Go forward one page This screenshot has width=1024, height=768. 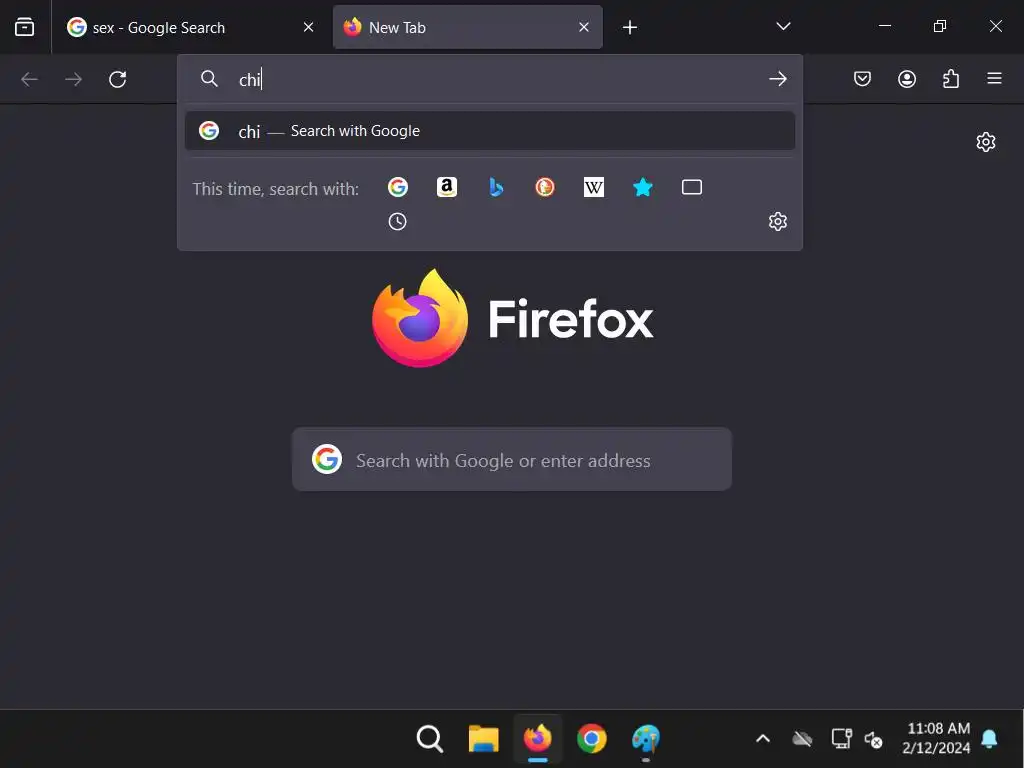pos(74,80)
